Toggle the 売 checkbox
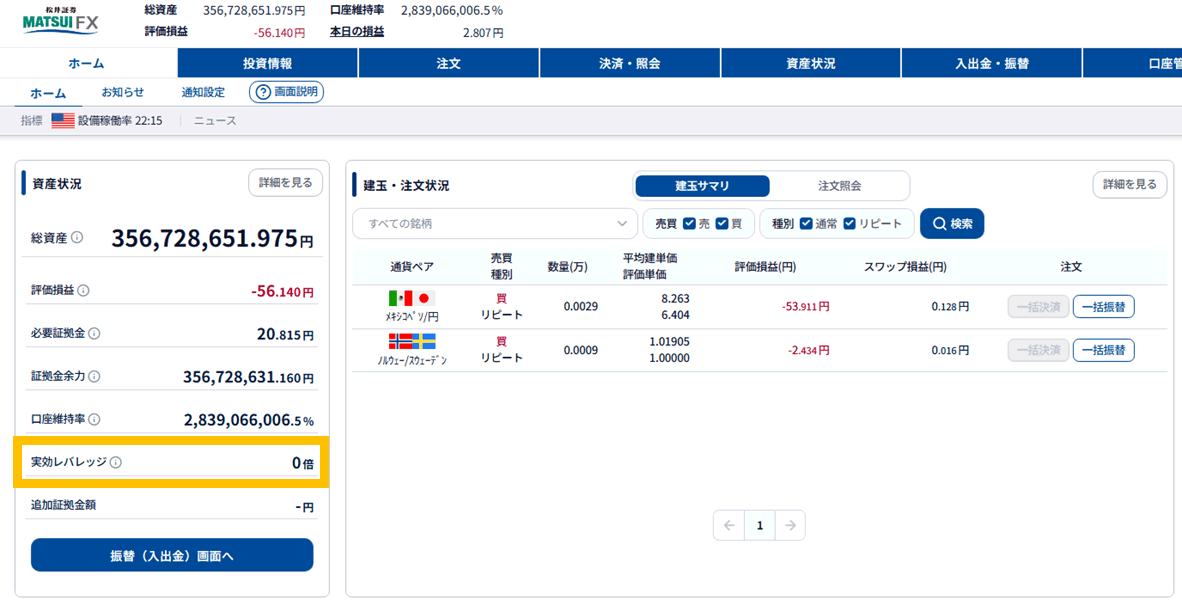Viewport: 1182px width, 600px height. 689,224
